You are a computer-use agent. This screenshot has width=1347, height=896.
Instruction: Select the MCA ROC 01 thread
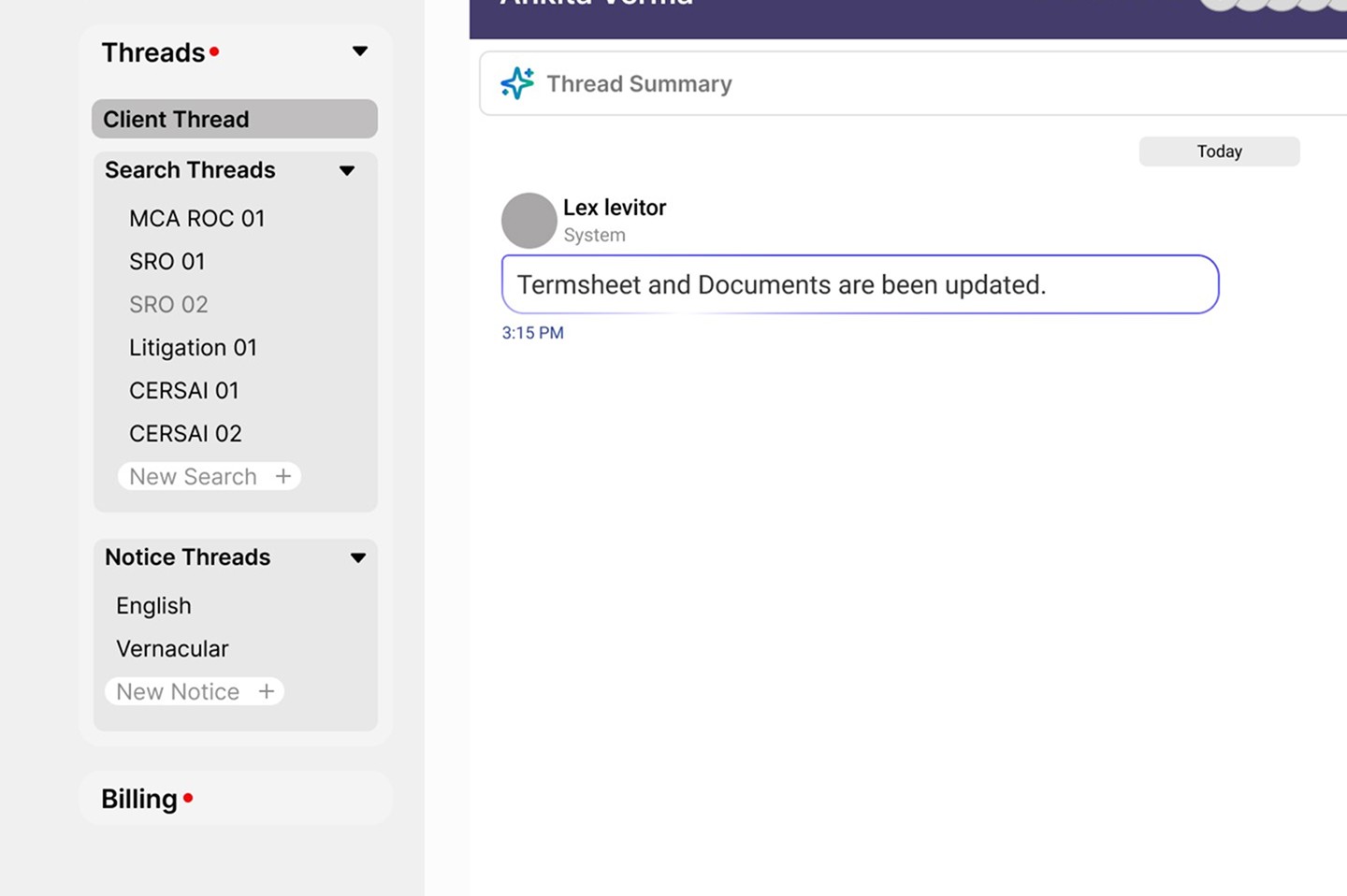pyautogui.click(x=197, y=218)
